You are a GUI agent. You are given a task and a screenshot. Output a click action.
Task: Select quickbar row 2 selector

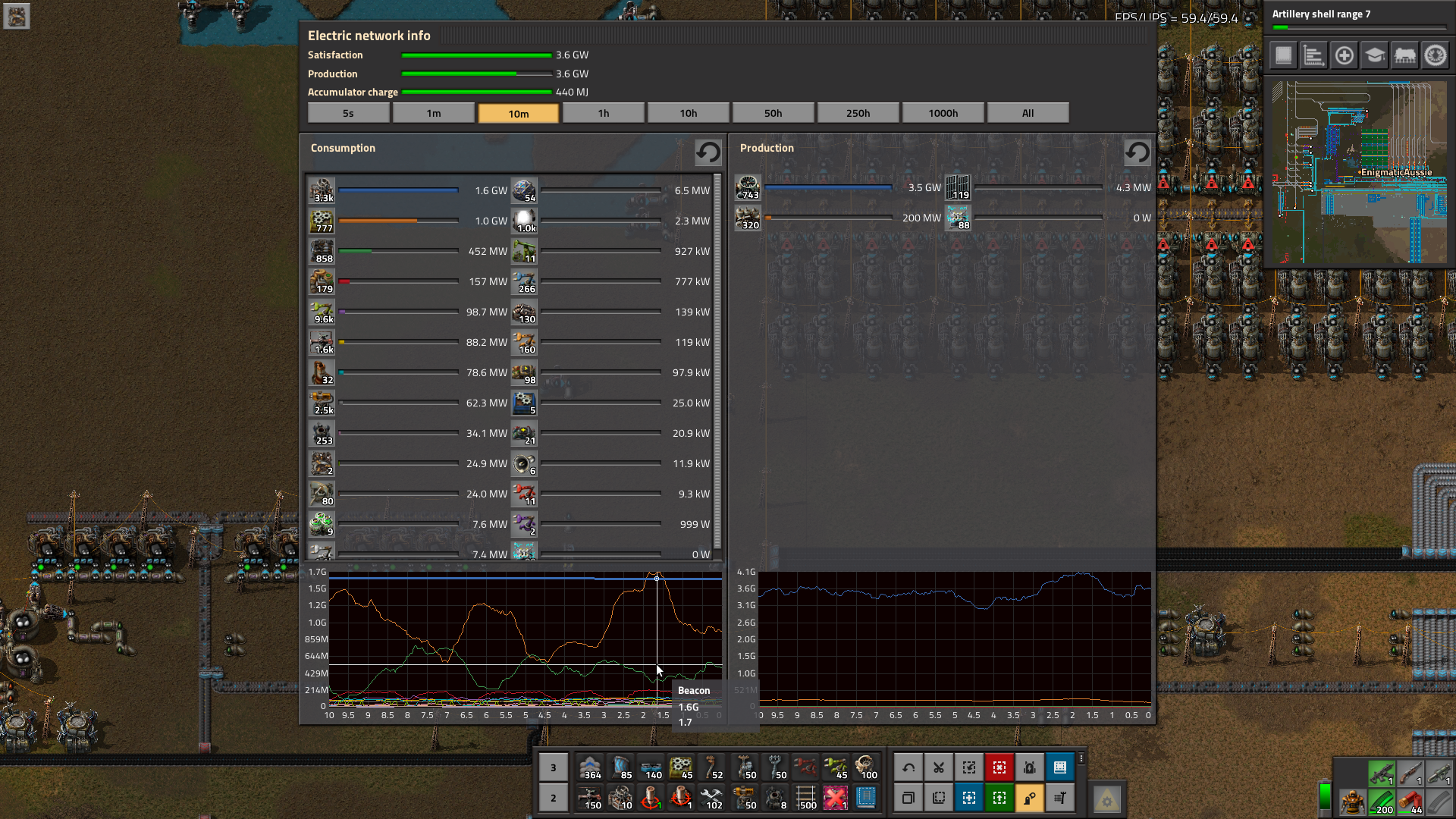click(554, 798)
